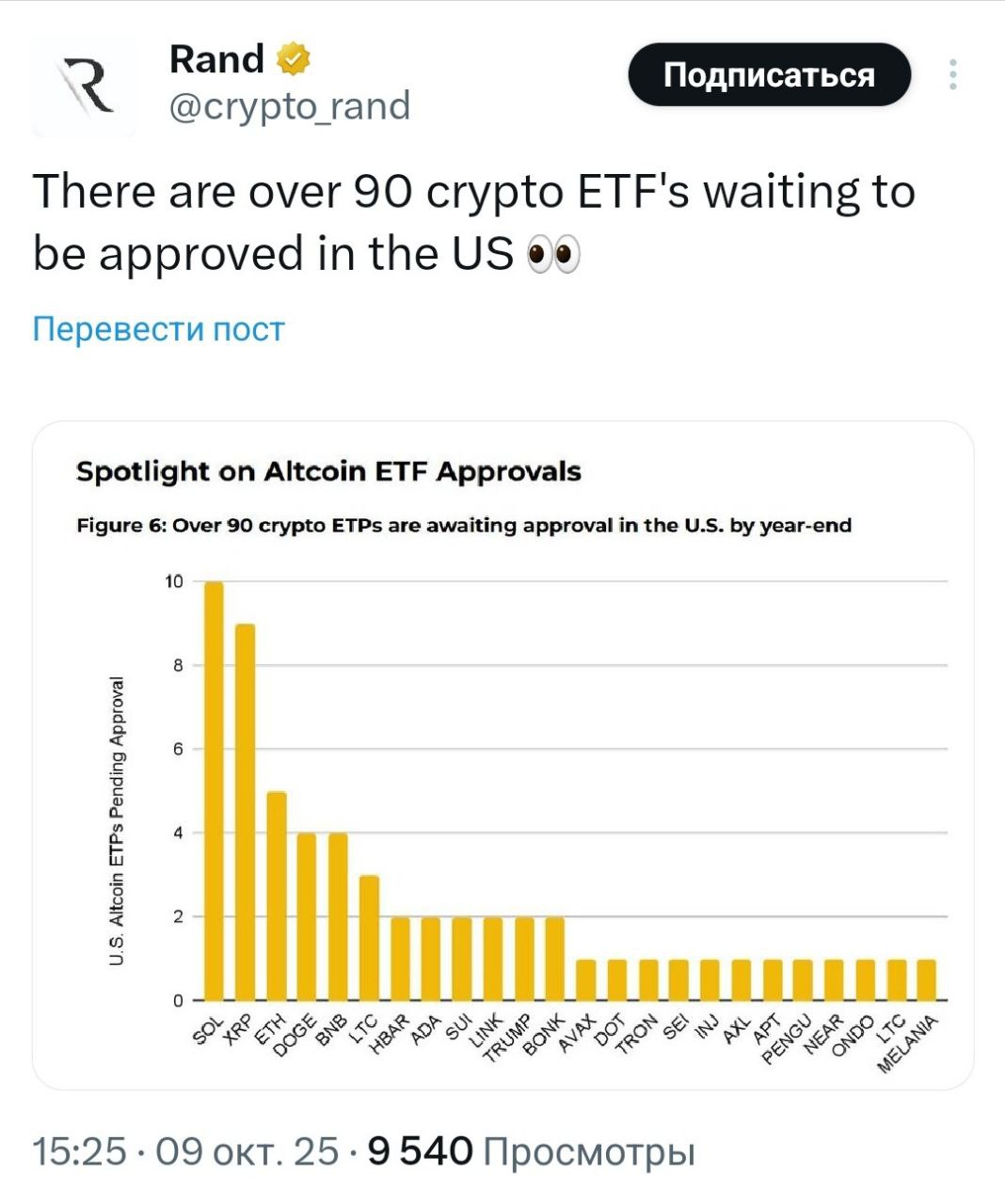The width and height of the screenshot is (1005, 1204).
Task: Open Rand's profile avatar logo
Action: point(85,86)
